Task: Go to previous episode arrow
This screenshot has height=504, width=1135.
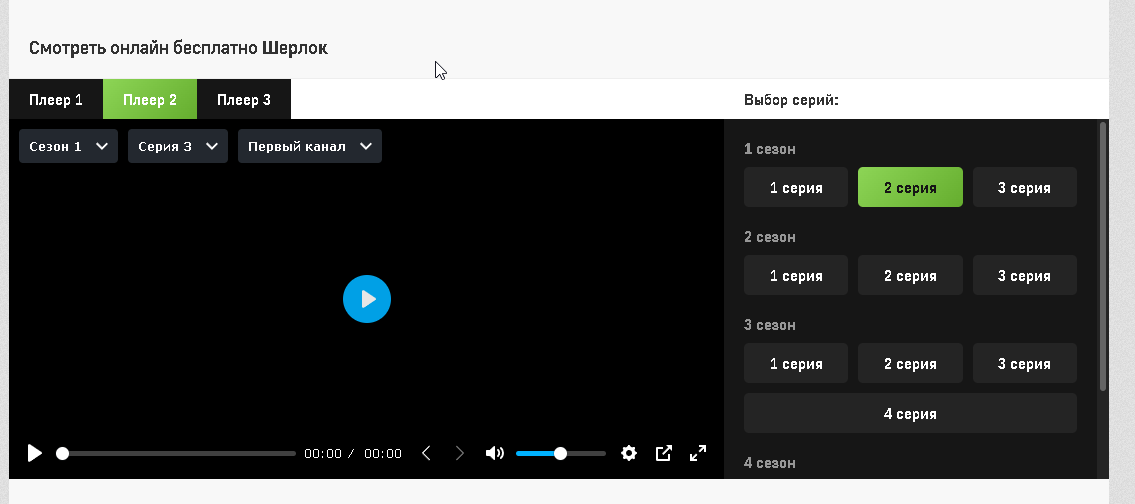Action: [x=426, y=453]
